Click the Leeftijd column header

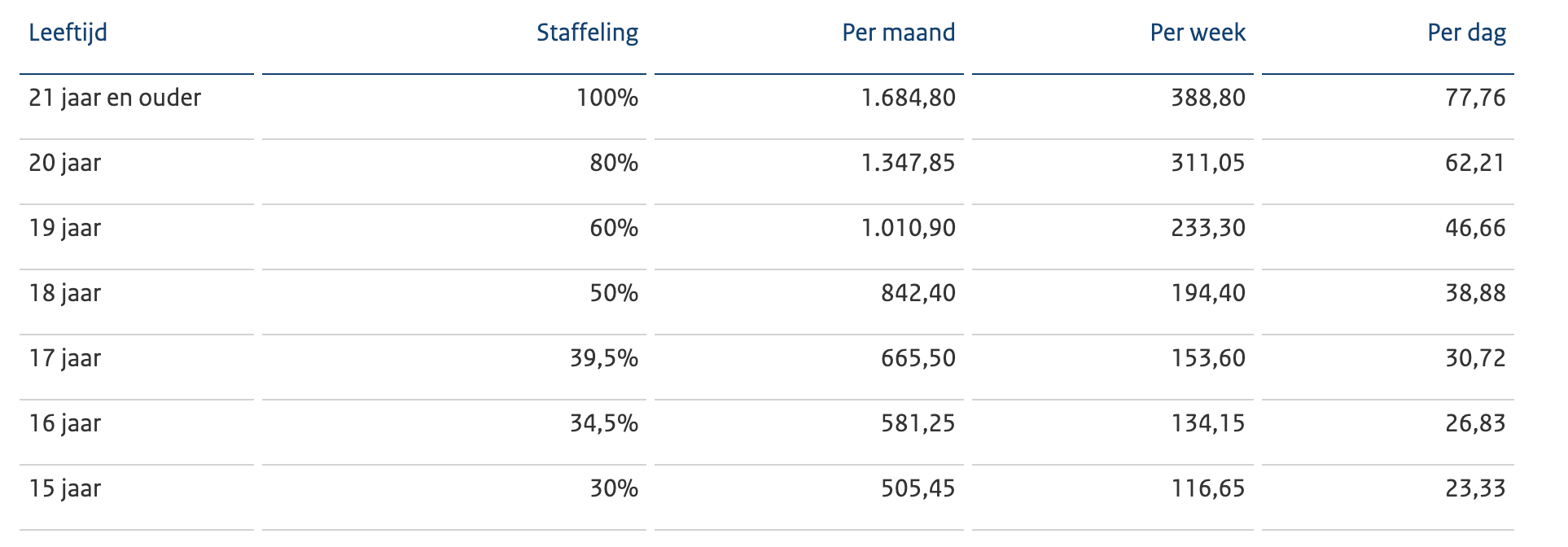click(68, 33)
